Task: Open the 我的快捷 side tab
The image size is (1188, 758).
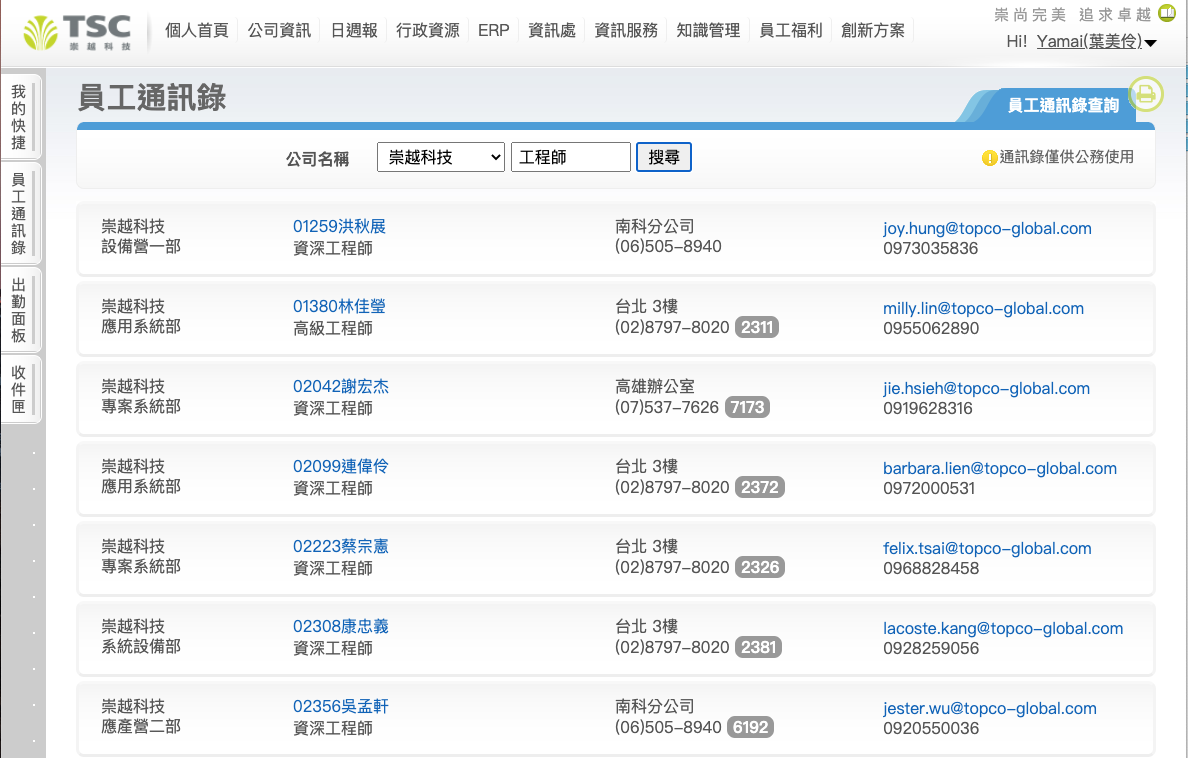Action: (19, 117)
